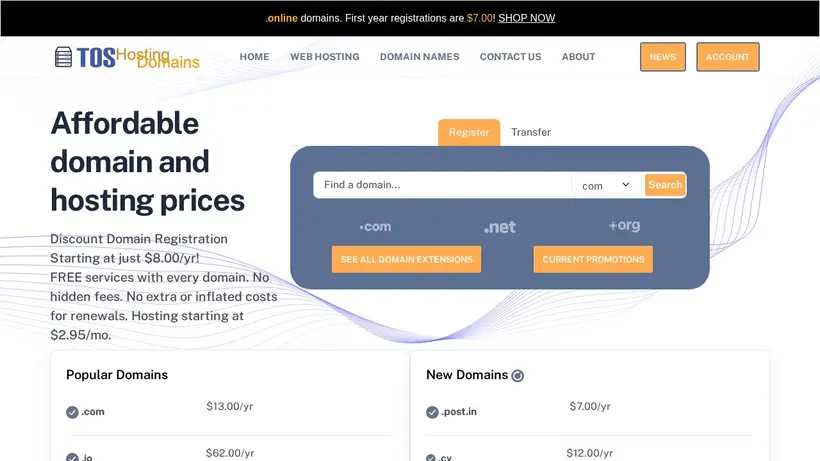Screen dimensions: 820x461
Task: Open the DOMAIN NAMES menu item
Action: point(419,57)
